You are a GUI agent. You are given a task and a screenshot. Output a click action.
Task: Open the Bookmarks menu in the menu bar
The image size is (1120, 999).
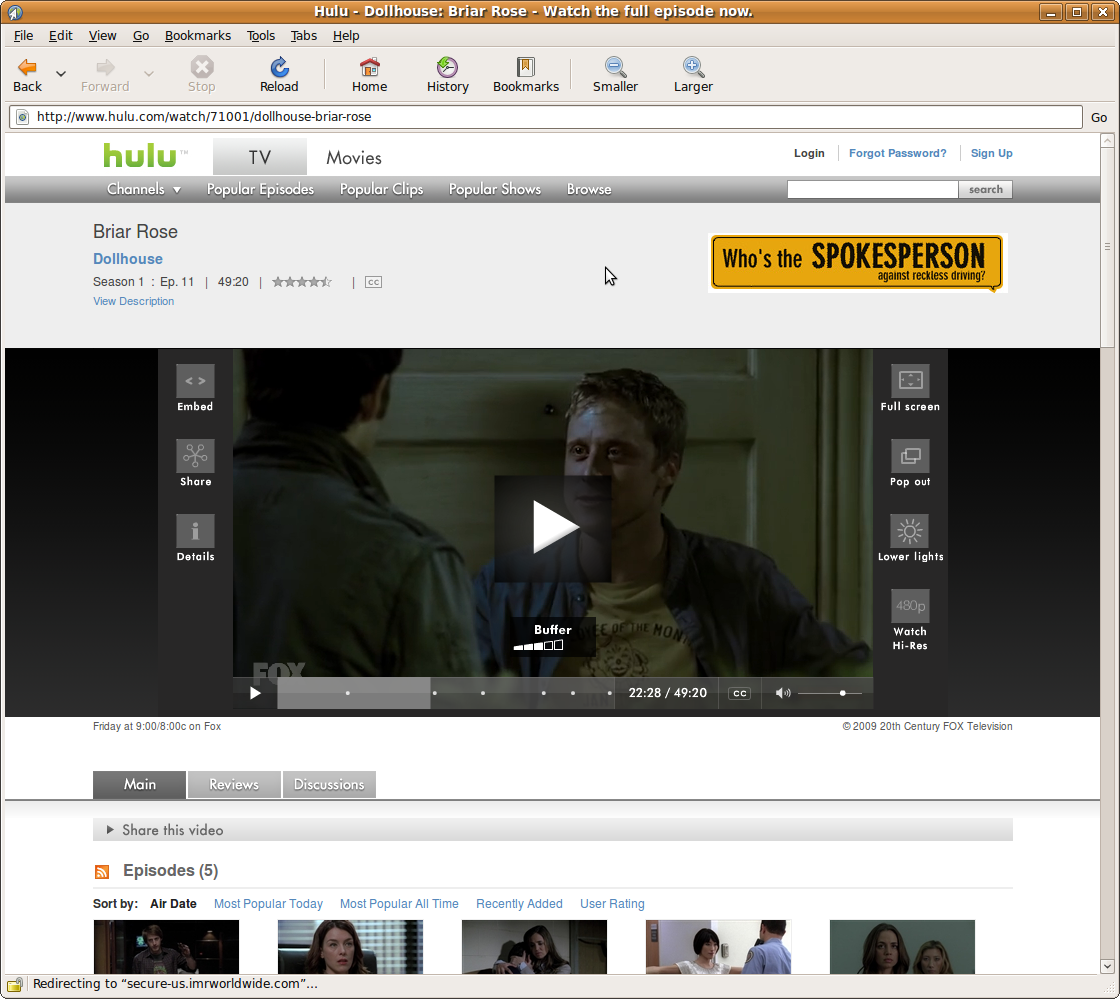point(198,35)
